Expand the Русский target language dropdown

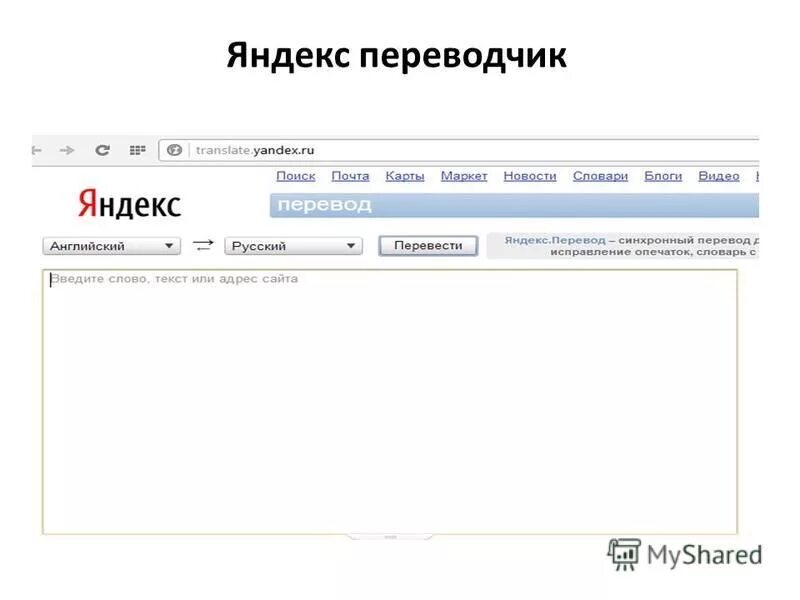click(293, 246)
